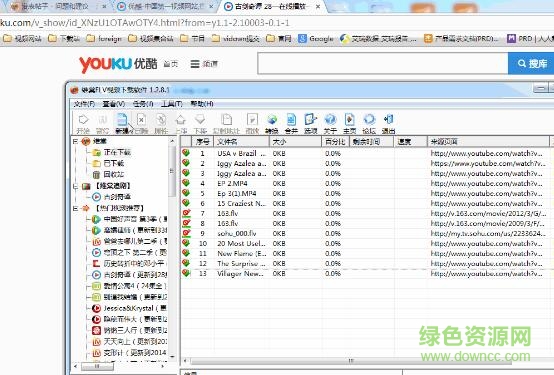Select the row named 15 Craziest N...
Screen dimensions: 554x375
click(367, 204)
